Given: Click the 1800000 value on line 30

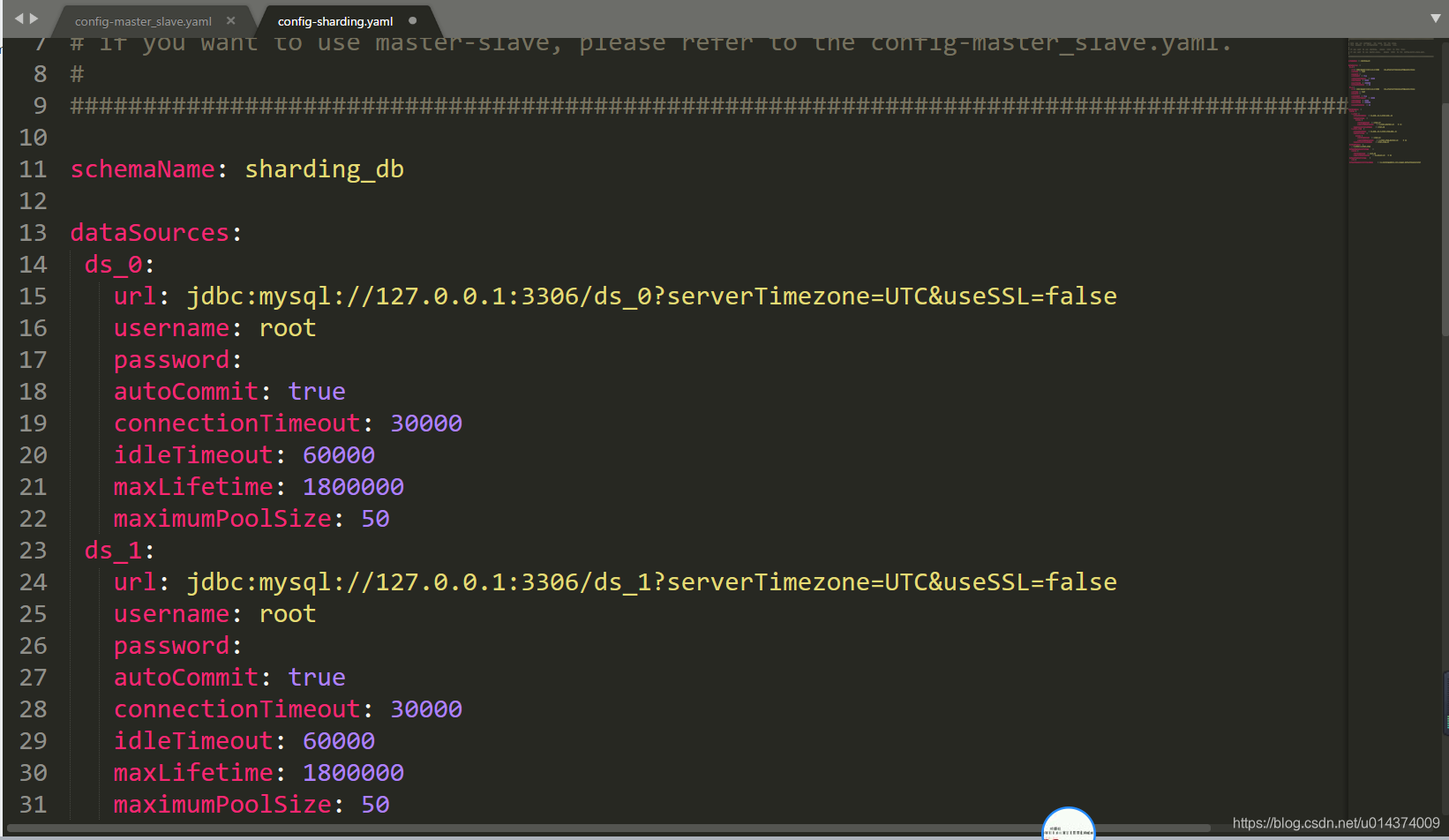Looking at the screenshot, I should click(353, 773).
